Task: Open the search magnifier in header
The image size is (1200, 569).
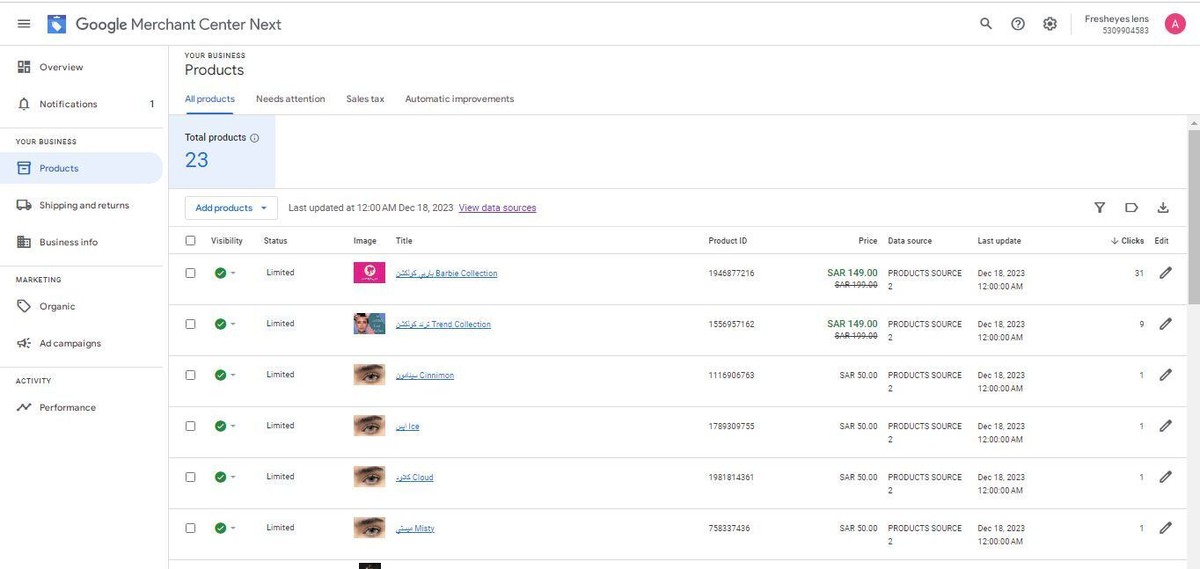Action: click(986, 24)
